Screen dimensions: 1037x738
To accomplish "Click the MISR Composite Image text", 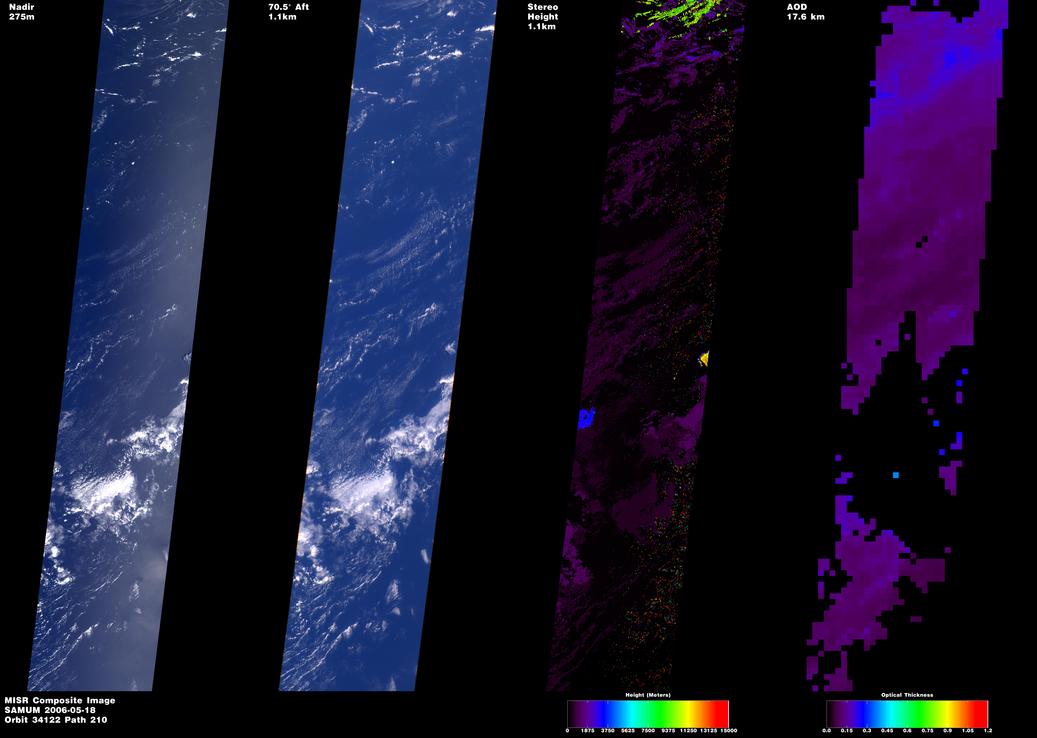I will pyautogui.click(x=60, y=700).
